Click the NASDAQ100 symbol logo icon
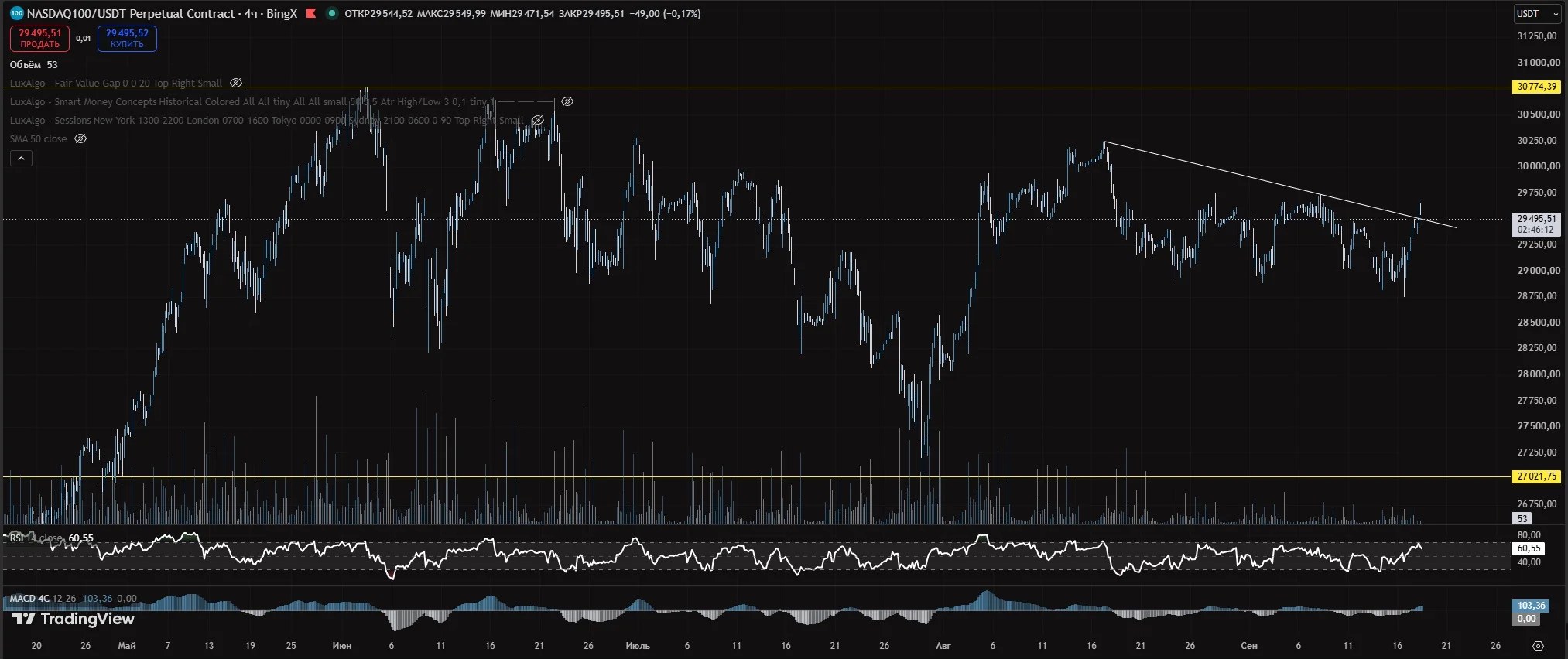This screenshot has height=659, width=1568. tap(16, 13)
